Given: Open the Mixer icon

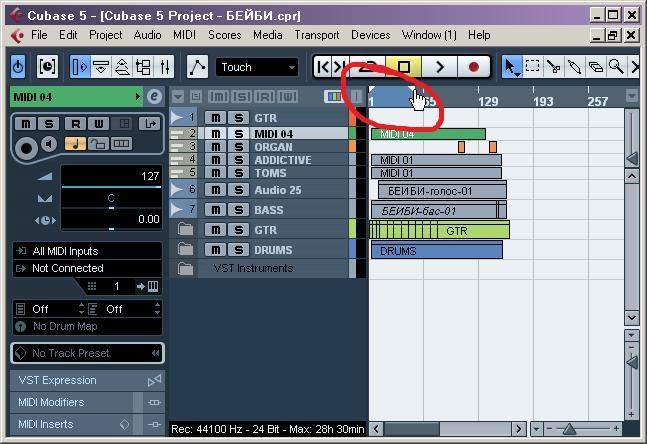Looking at the screenshot, I should (164, 66).
